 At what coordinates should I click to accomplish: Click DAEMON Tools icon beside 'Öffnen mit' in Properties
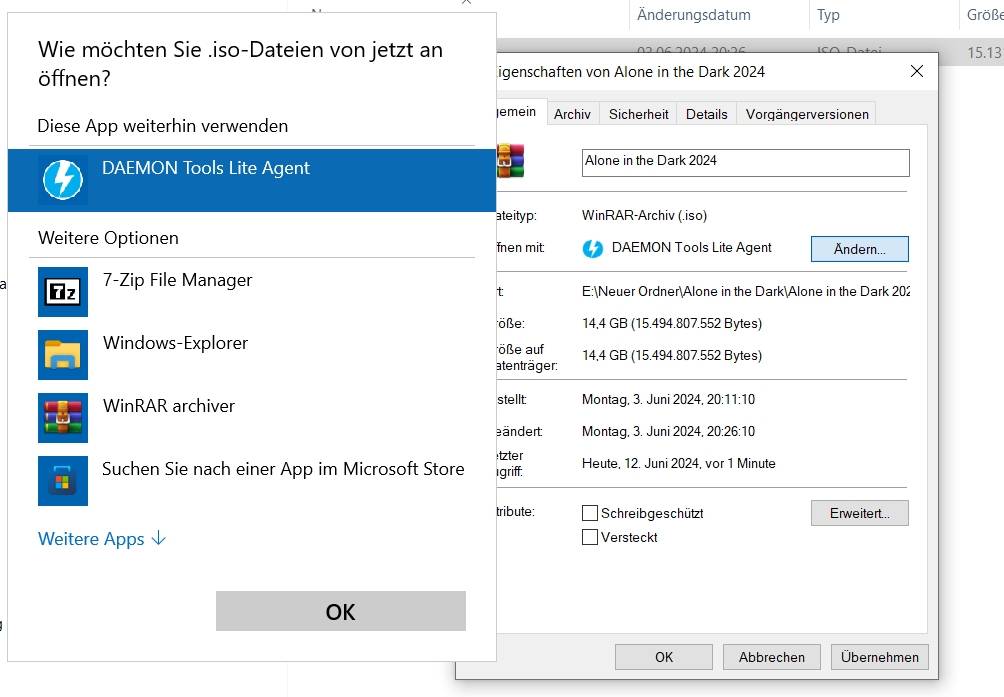(593, 248)
